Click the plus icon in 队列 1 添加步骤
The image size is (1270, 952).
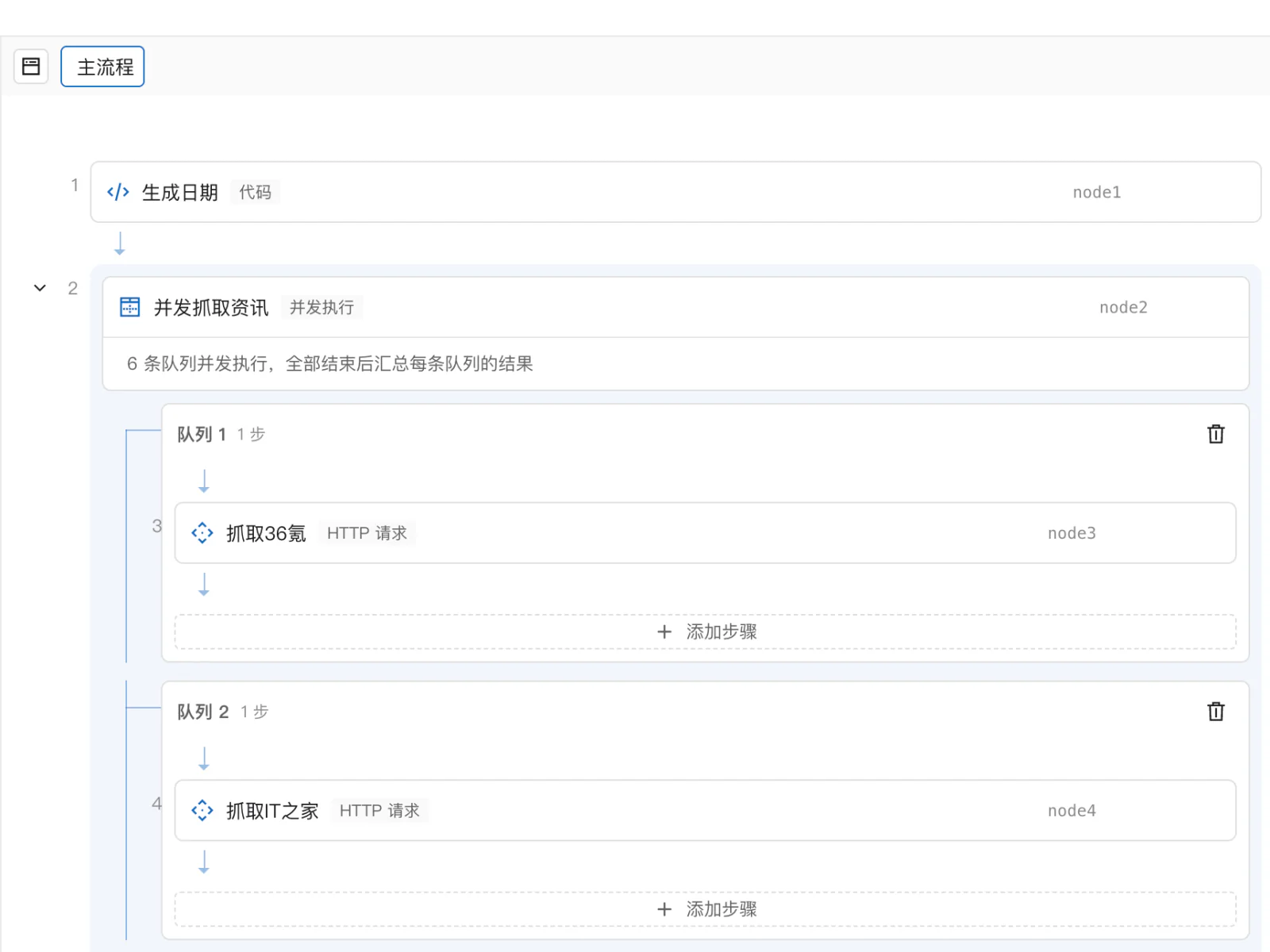(665, 631)
